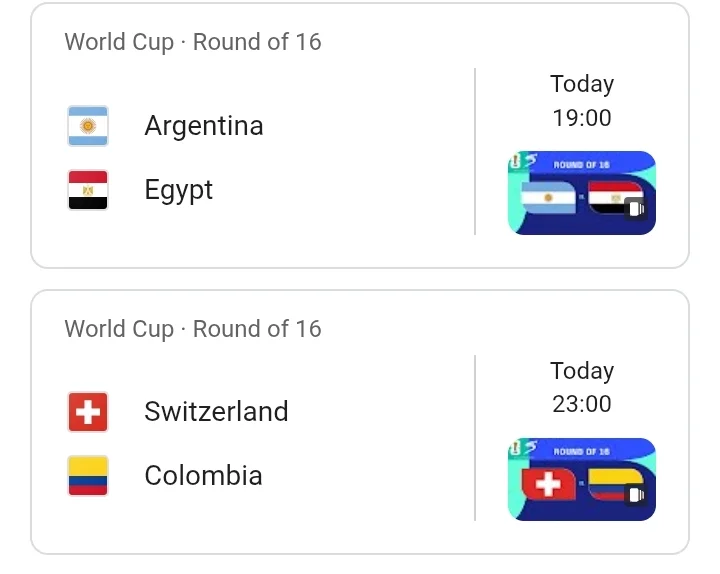
Task: Open the Switzerland vs Colombia match card
Action: point(360,422)
